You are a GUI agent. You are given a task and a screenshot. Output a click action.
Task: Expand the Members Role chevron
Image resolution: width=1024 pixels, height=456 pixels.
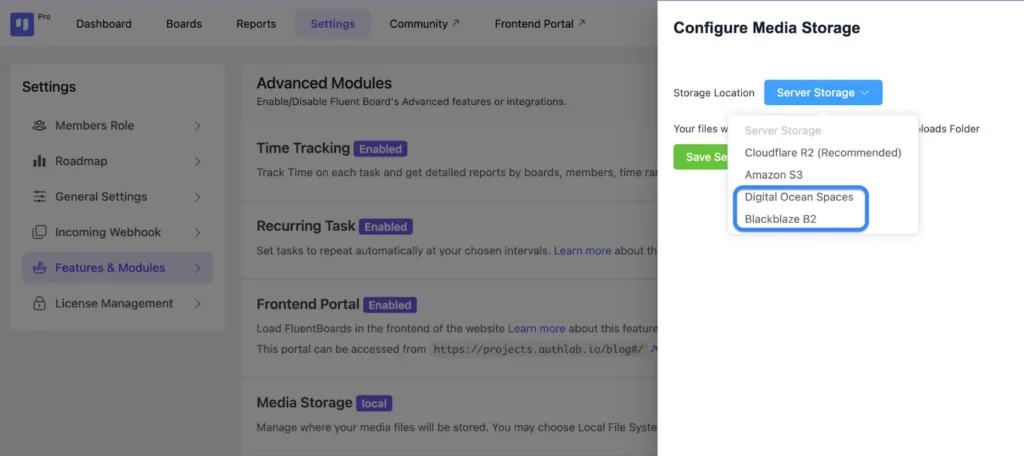pyautogui.click(x=197, y=126)
